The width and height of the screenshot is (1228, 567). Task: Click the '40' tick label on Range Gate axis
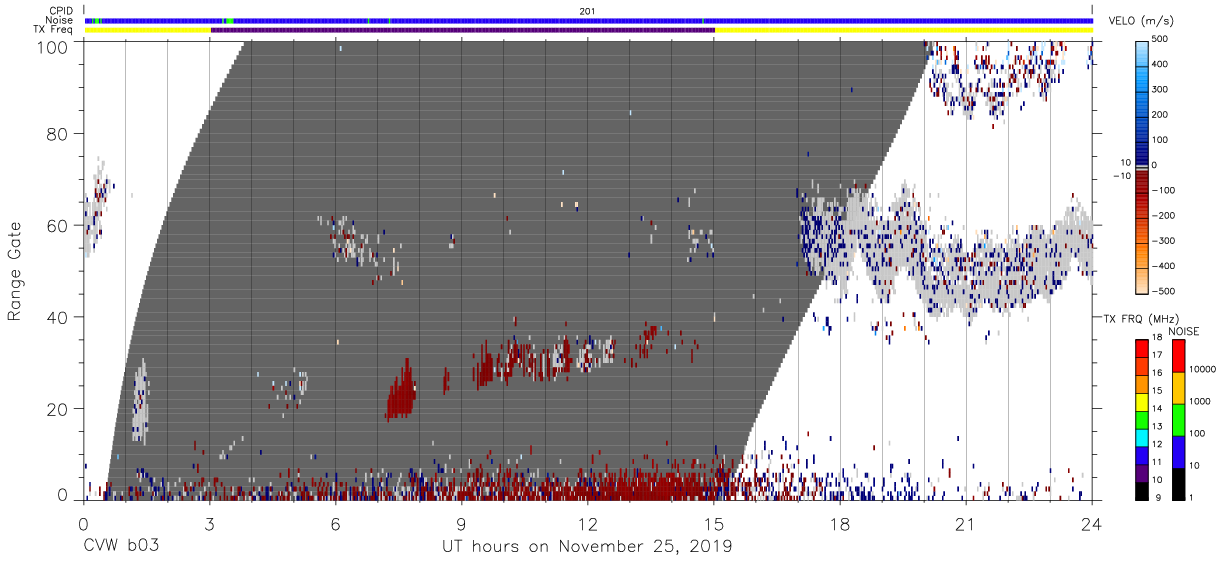(x=56, y=316)
